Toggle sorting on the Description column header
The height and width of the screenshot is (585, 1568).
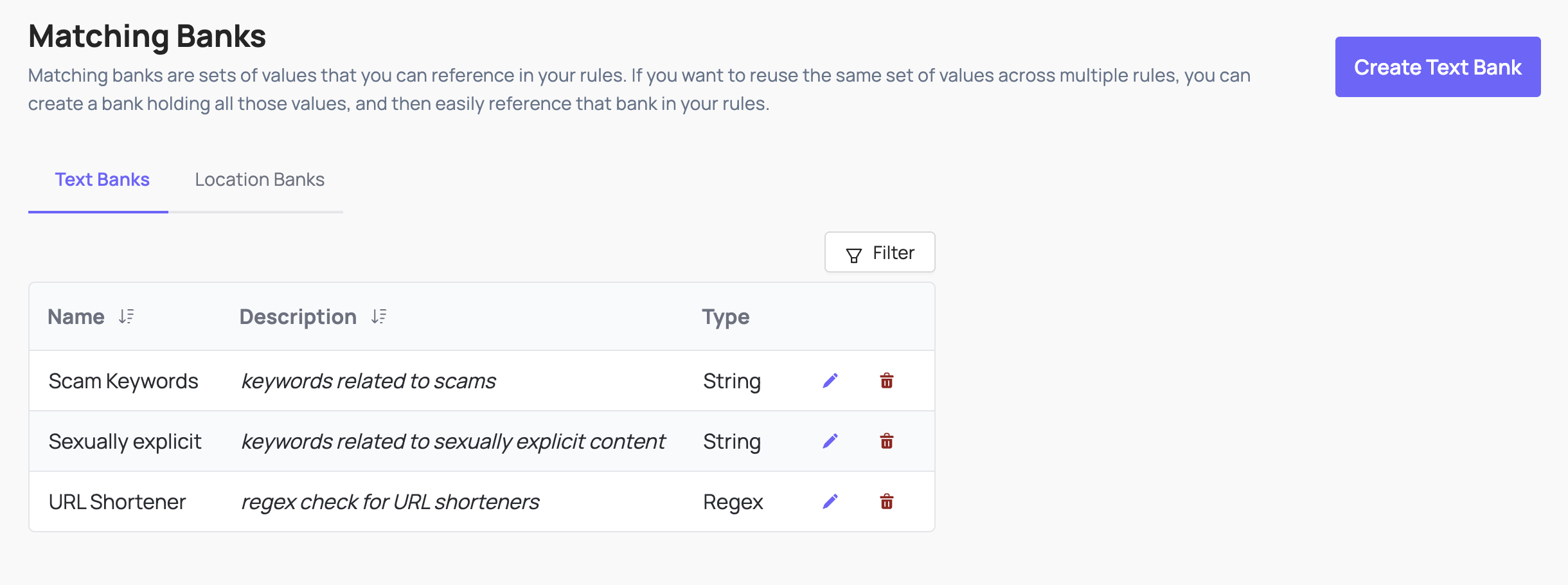tap(298, 316)
